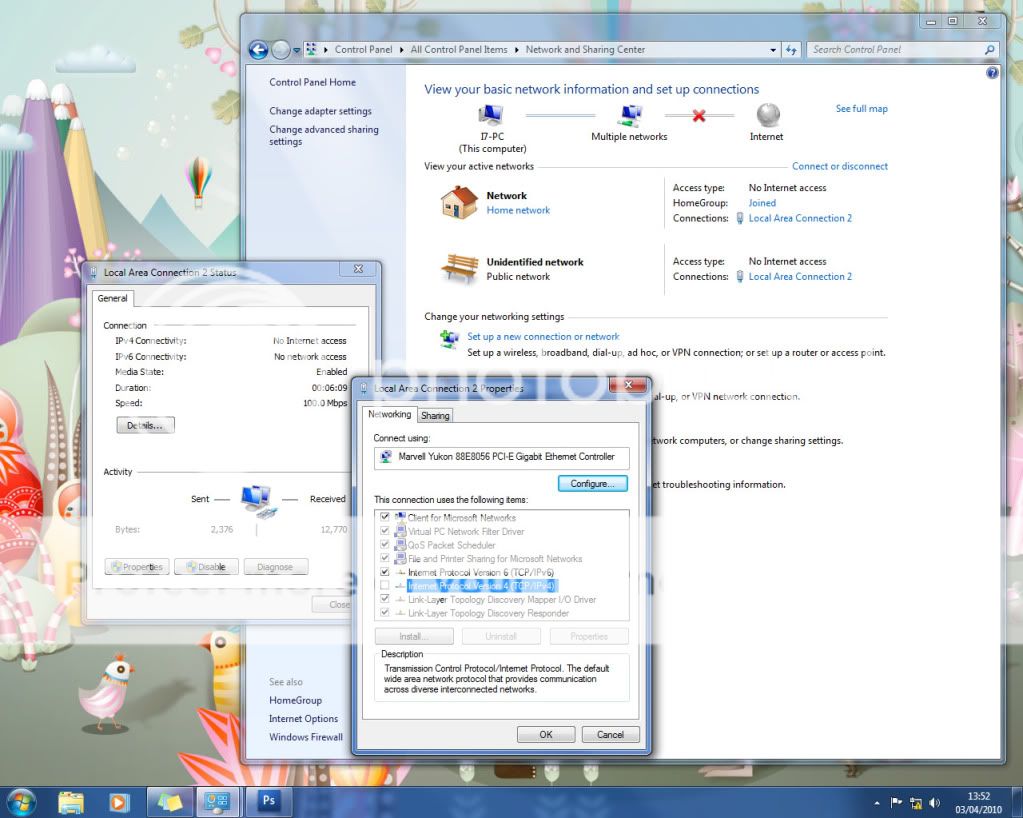The height and width of the screenshot is (818, 1023).
Task: Expand the address bar history dropdown arrow
Action: click(773, 50)
